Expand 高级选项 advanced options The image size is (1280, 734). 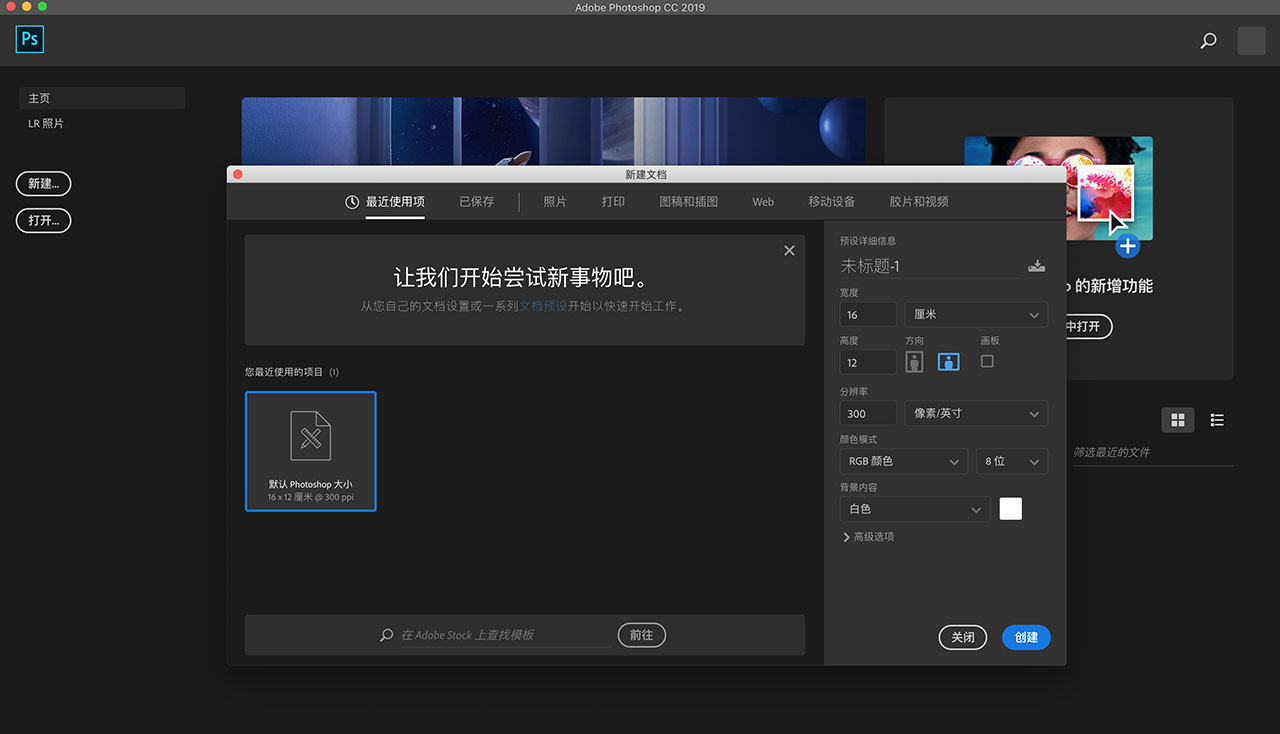click(869, 537)
